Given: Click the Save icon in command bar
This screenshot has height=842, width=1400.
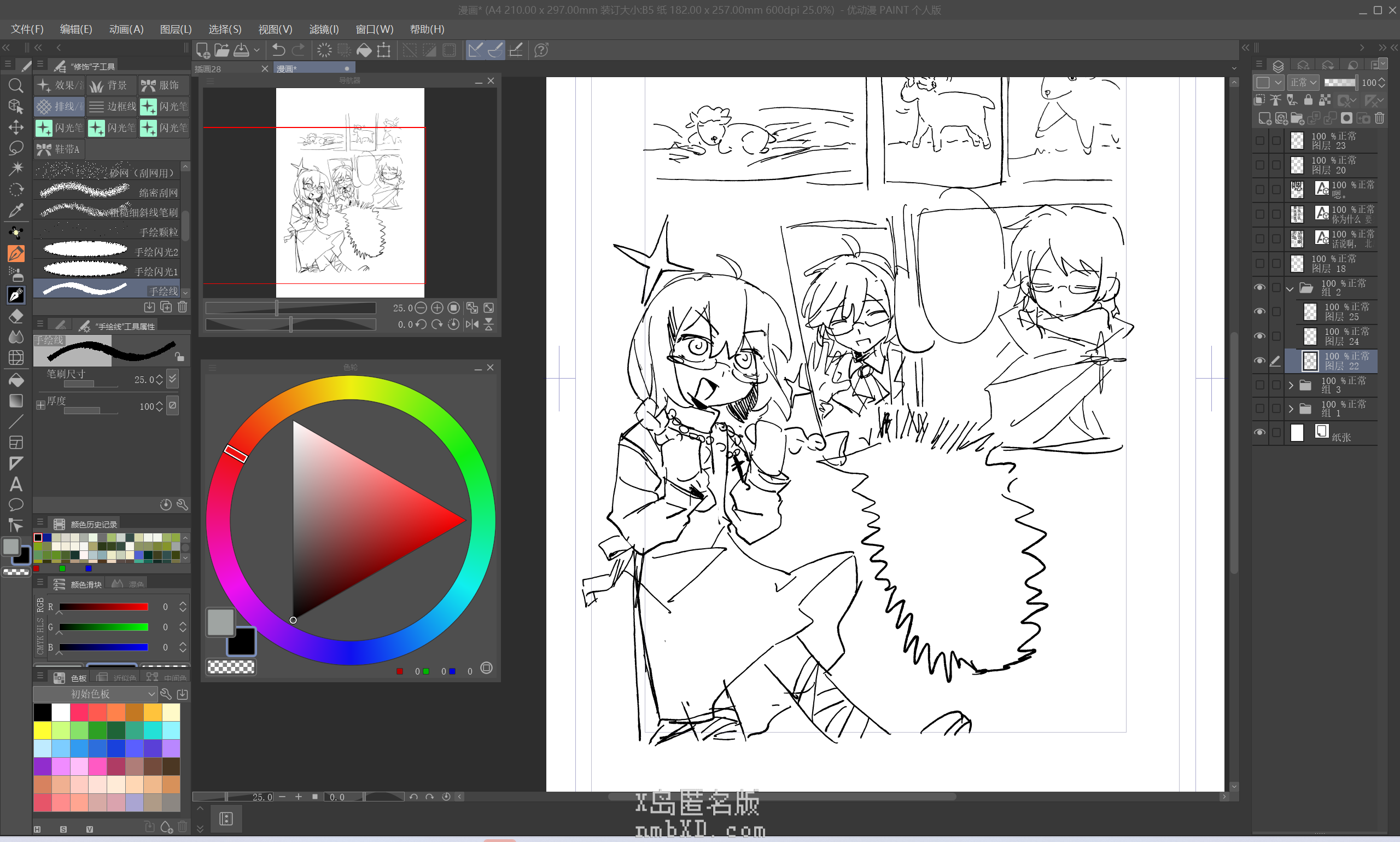Looking at the screenshot, I should 242,50.
